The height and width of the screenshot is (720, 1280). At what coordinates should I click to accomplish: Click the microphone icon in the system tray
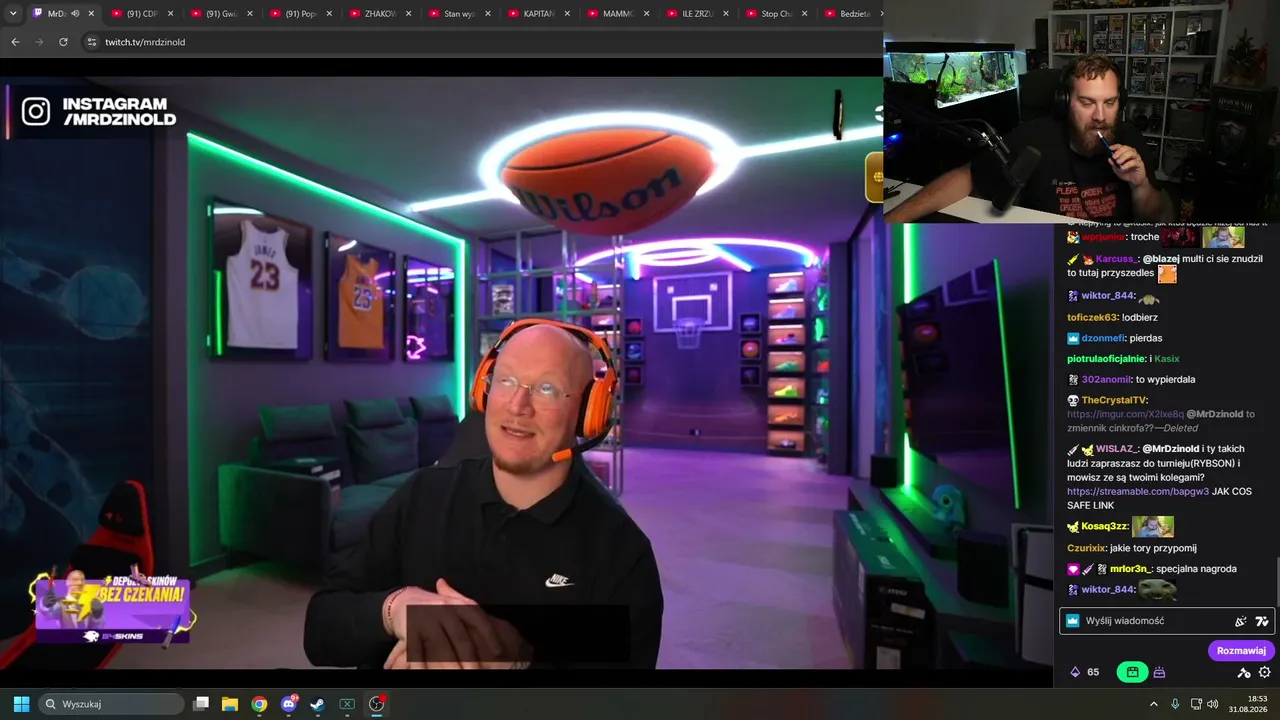tap(1175, 704)
